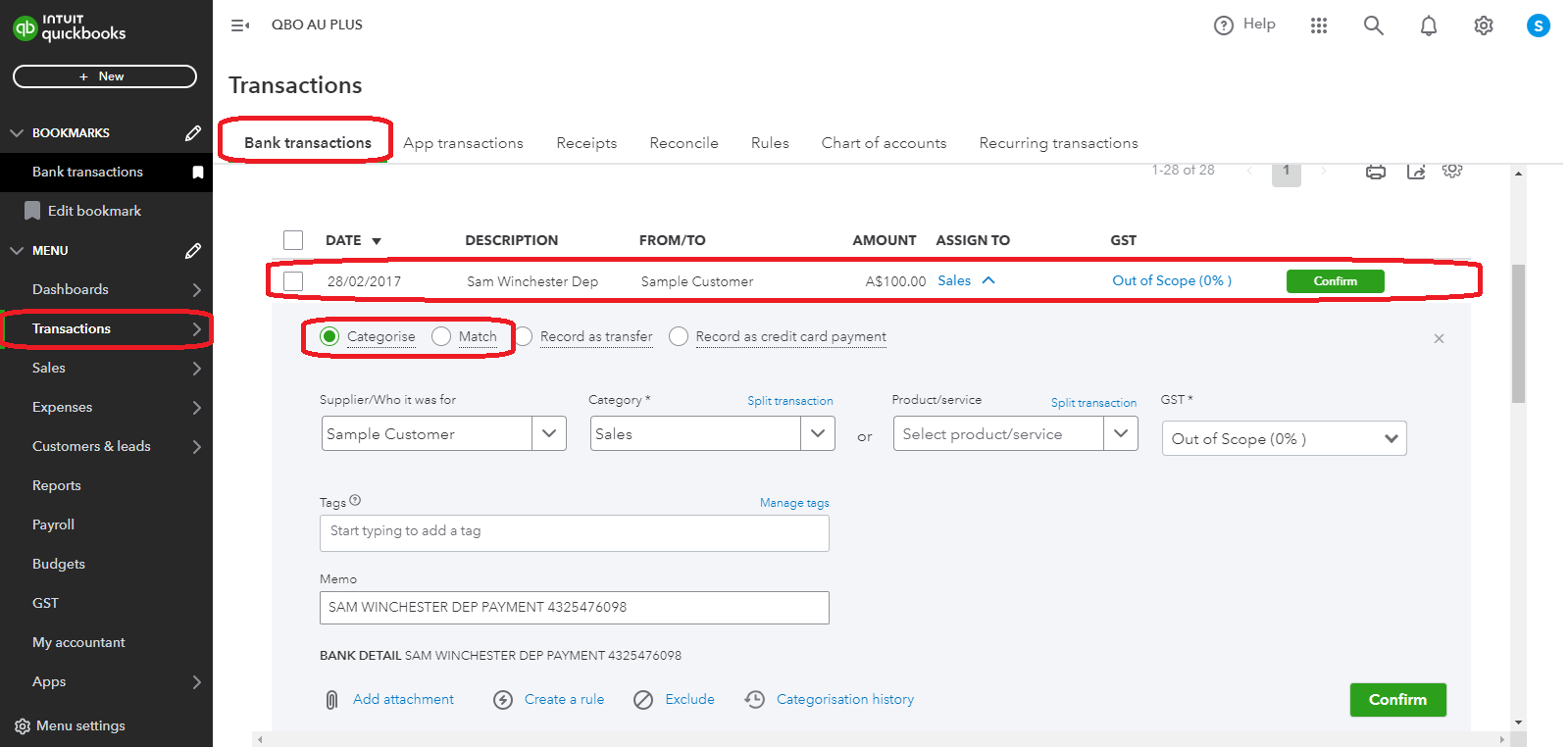Open the apps grid icon
The image size is (1568, 748).
coord(1318,26)
